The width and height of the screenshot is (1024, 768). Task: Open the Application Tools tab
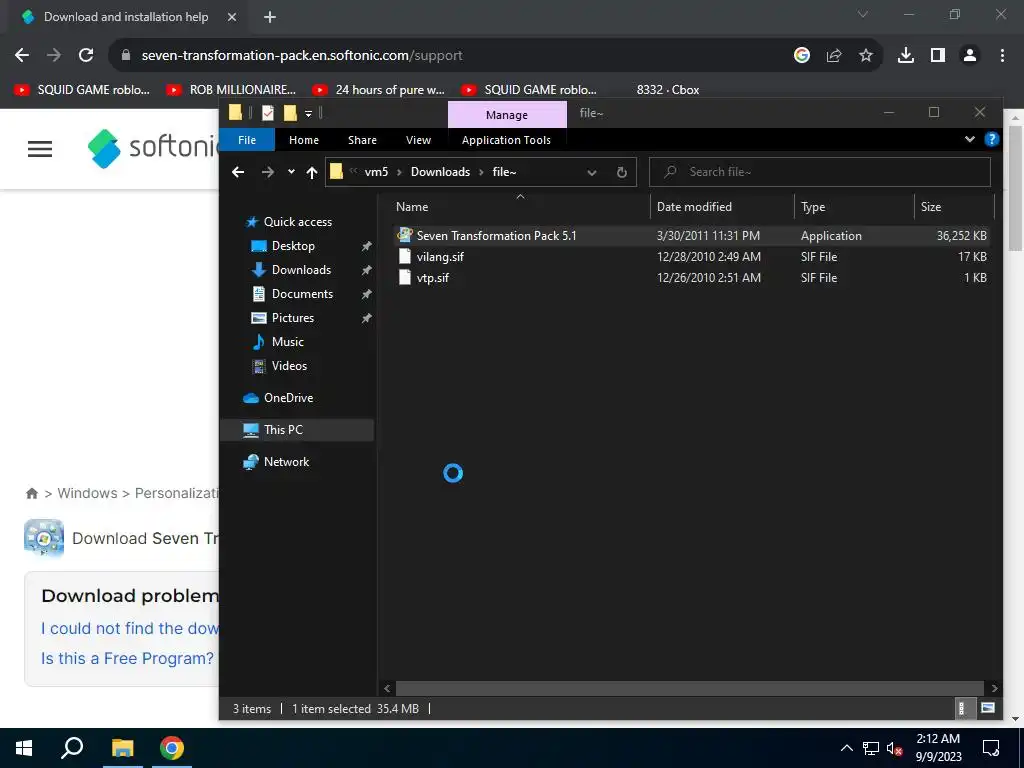(x=506, y=140)
